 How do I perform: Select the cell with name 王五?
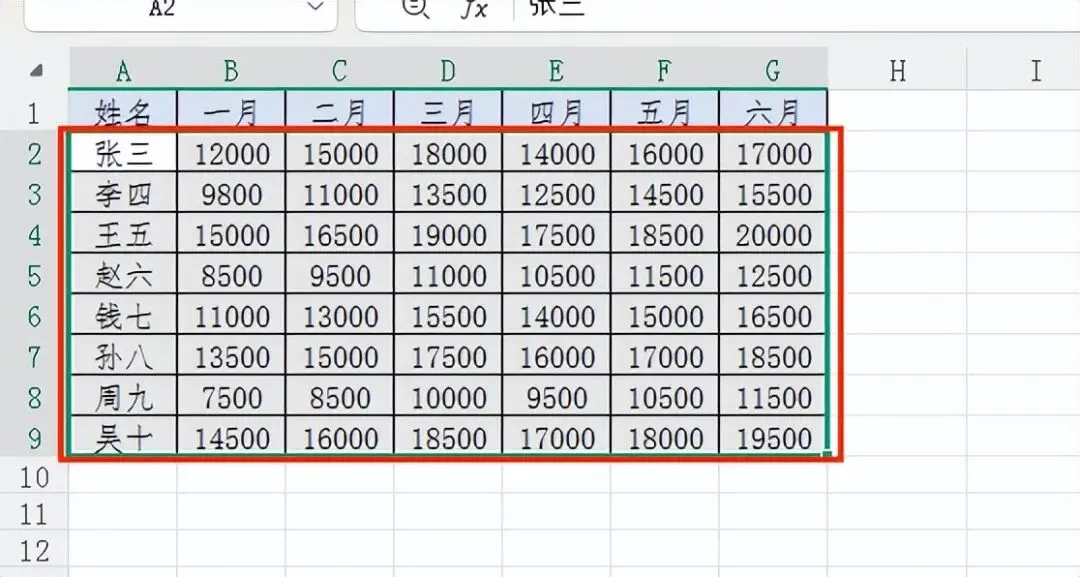[x=123, y=234]
